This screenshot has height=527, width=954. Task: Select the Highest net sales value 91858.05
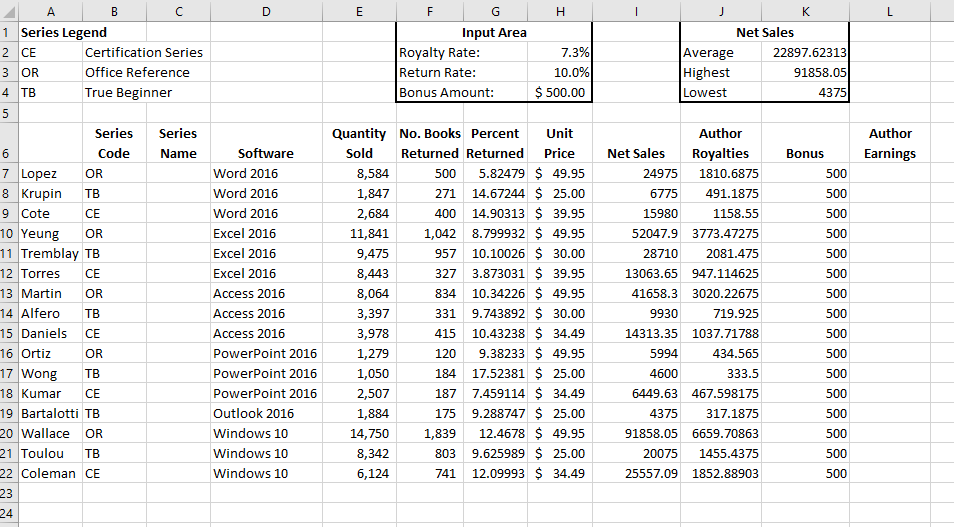805,72
